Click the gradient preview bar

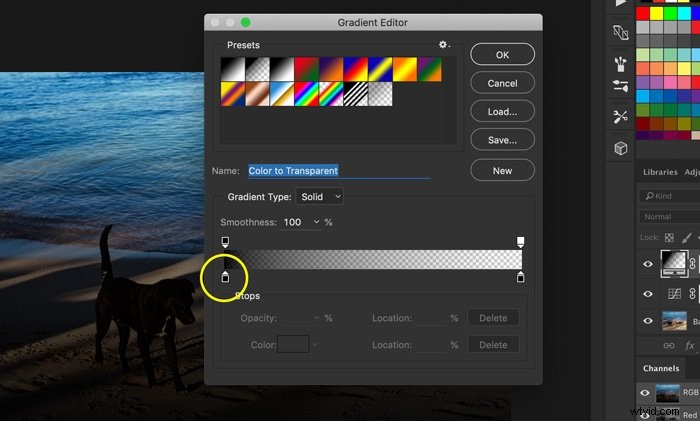(x=373, y=259)
